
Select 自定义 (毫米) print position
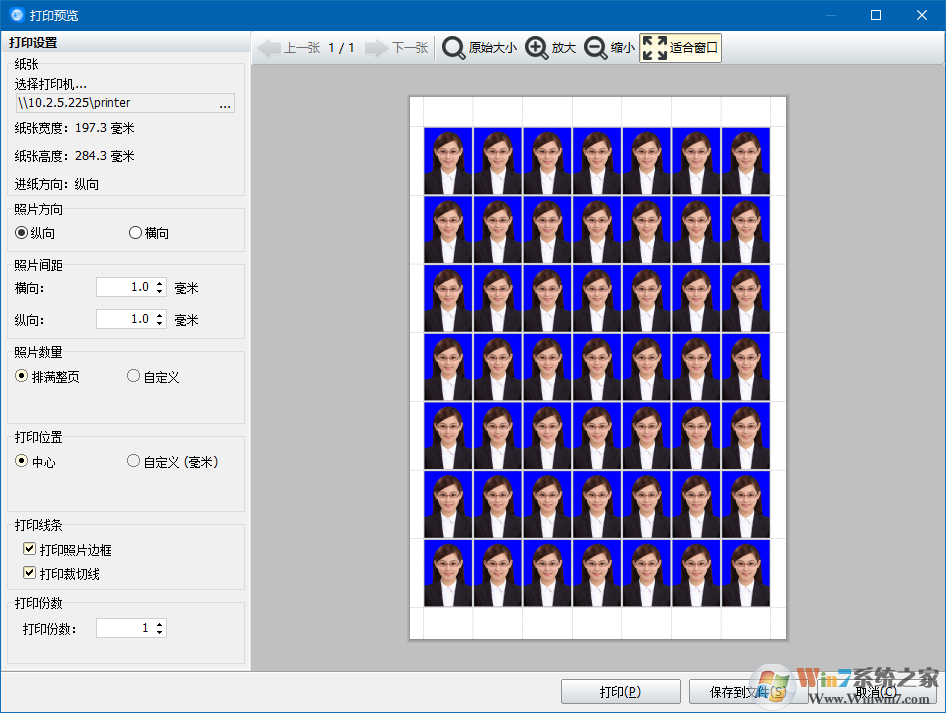133,461
